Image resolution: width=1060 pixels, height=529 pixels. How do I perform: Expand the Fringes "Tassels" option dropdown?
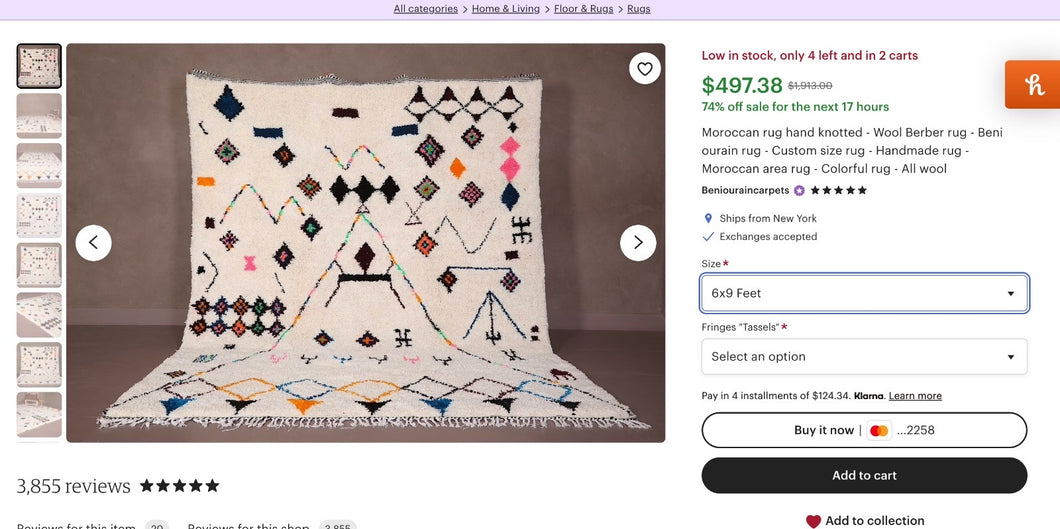[864, 357]
